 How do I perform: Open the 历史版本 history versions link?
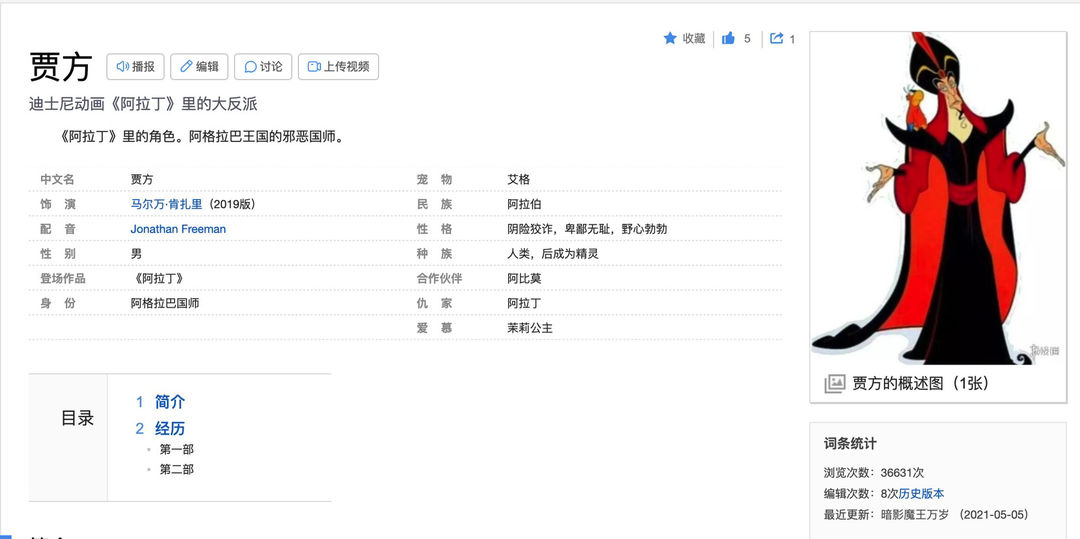coord(922,494)
